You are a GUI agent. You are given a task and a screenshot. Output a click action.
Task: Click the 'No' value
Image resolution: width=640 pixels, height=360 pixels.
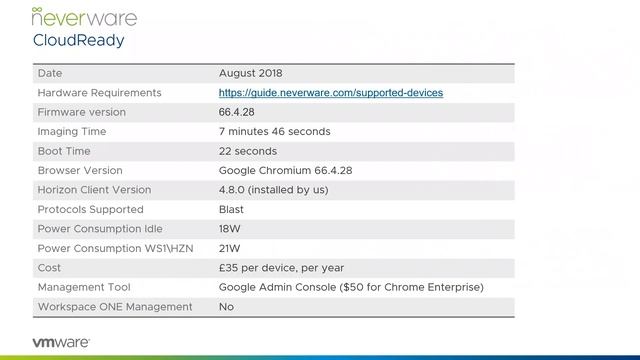tap(226, 307)
